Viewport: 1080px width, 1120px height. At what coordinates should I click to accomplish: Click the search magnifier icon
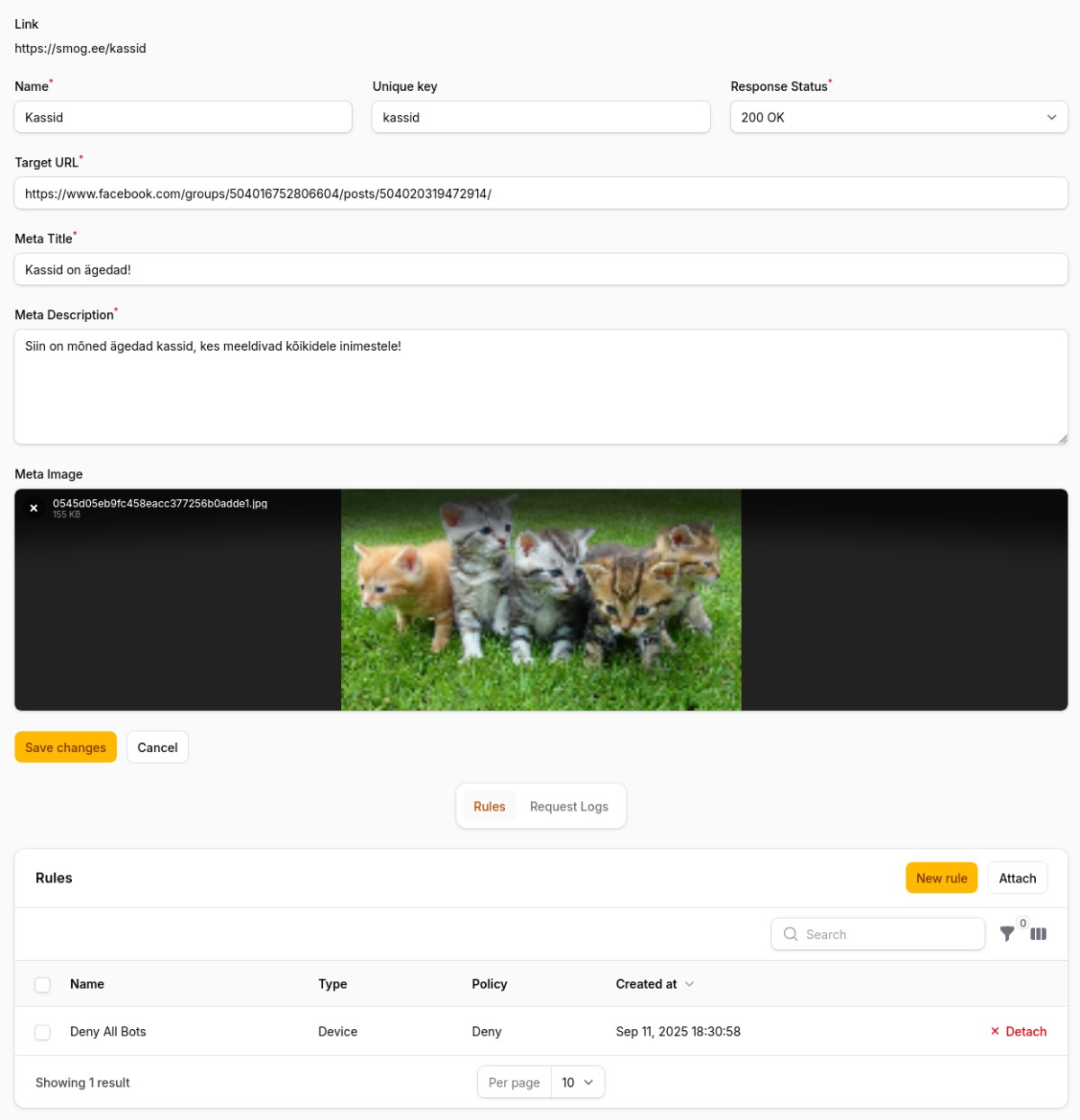790,934
